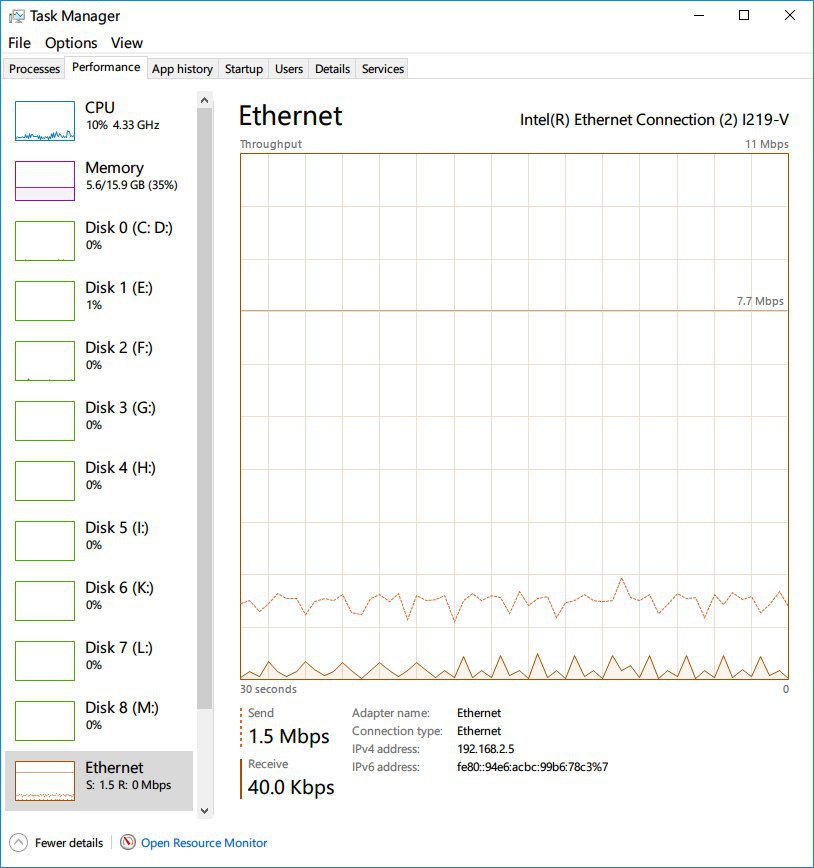This screenshot has height=868, width=814.
Task: Click the Ethernet throughput graph area
Action: [x=514, y=416]
